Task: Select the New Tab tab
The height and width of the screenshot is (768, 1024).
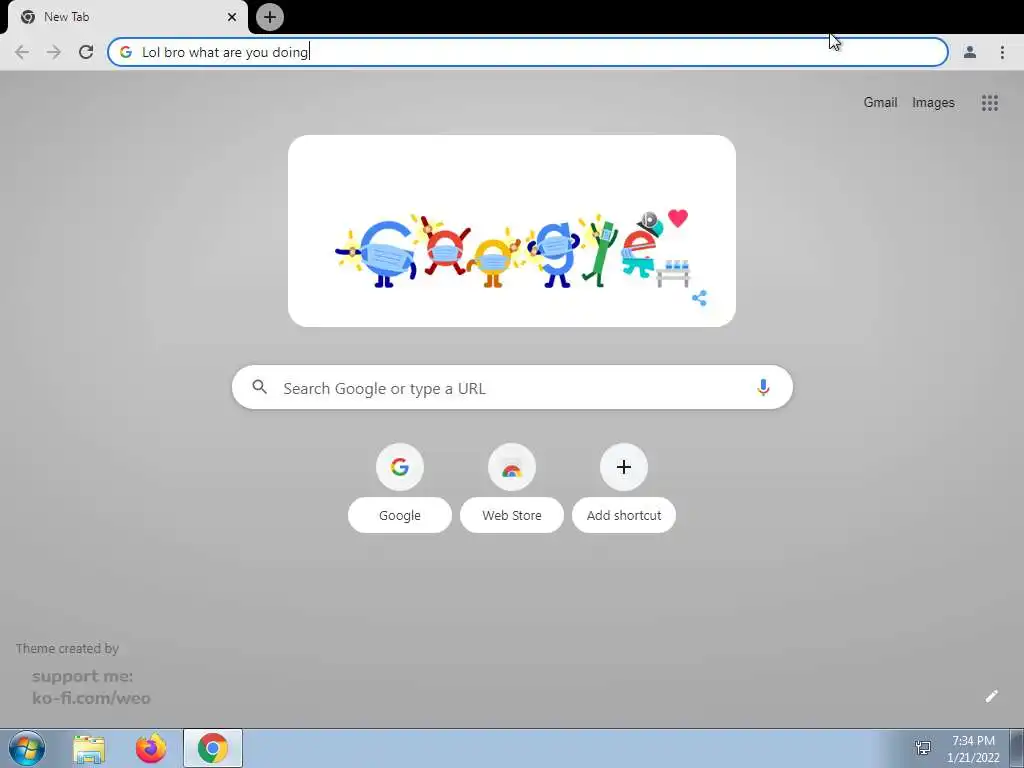Action: 127,17
